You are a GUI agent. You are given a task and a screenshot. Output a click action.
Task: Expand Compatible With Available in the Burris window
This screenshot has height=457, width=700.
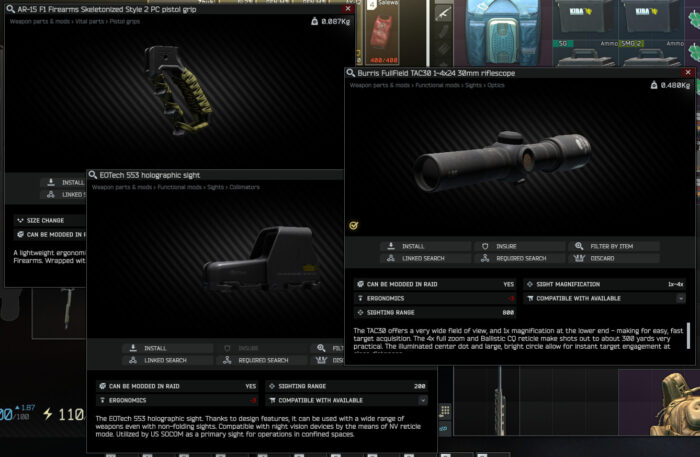680,298
